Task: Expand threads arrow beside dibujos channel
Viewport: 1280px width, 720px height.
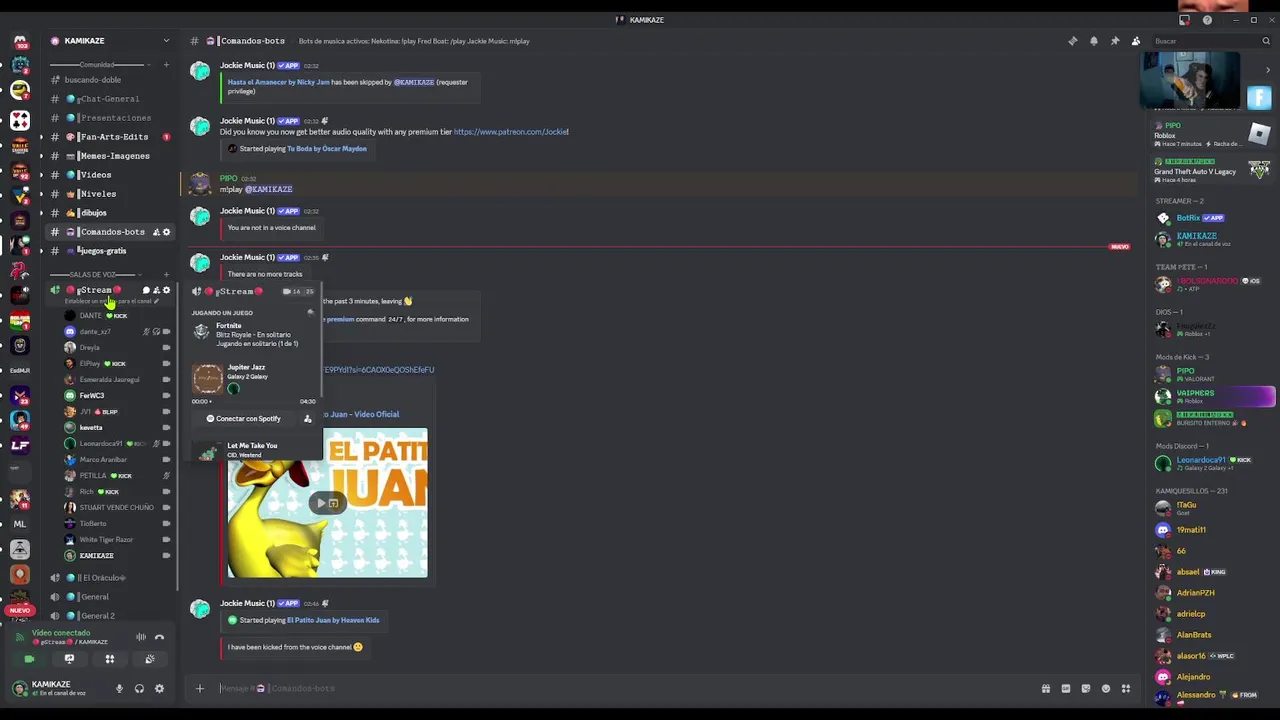Action: coord(41,213)
